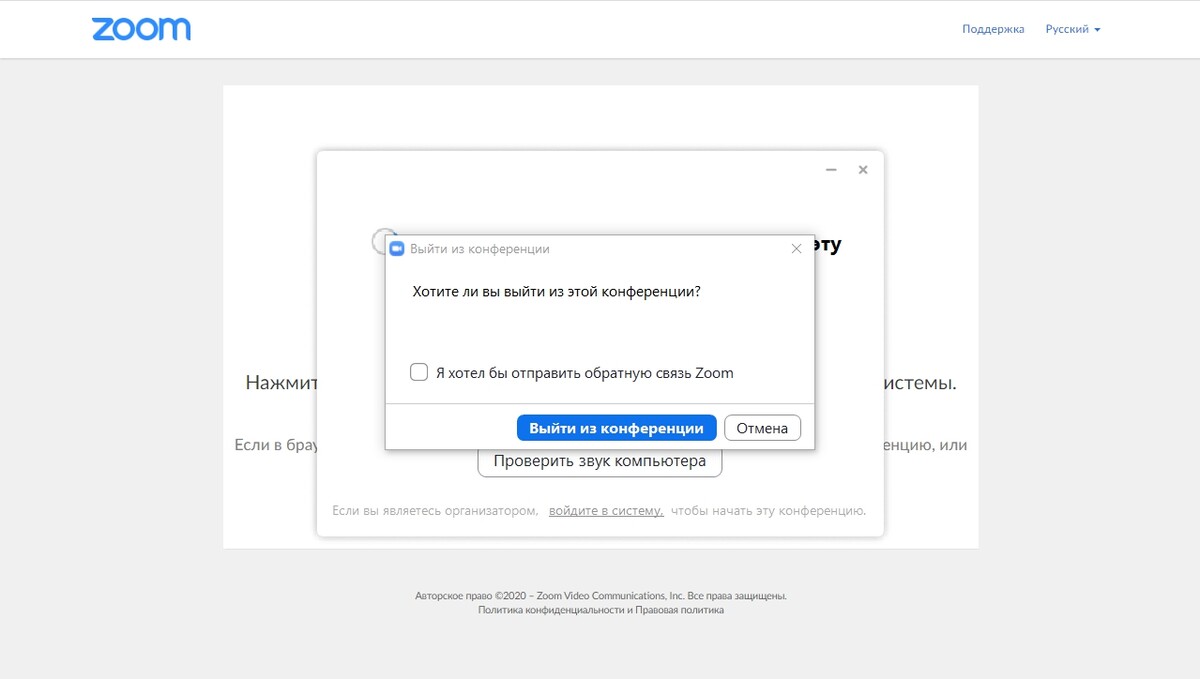This screenshot has width=1200, height=679.
Task: Open the Поддержка support link
Action: (x=993, y=29)
